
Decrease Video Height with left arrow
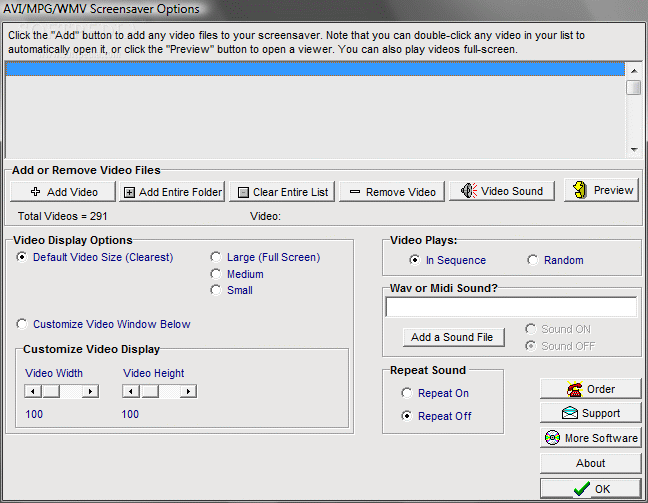pyautogui.click(x=131, y=391)
